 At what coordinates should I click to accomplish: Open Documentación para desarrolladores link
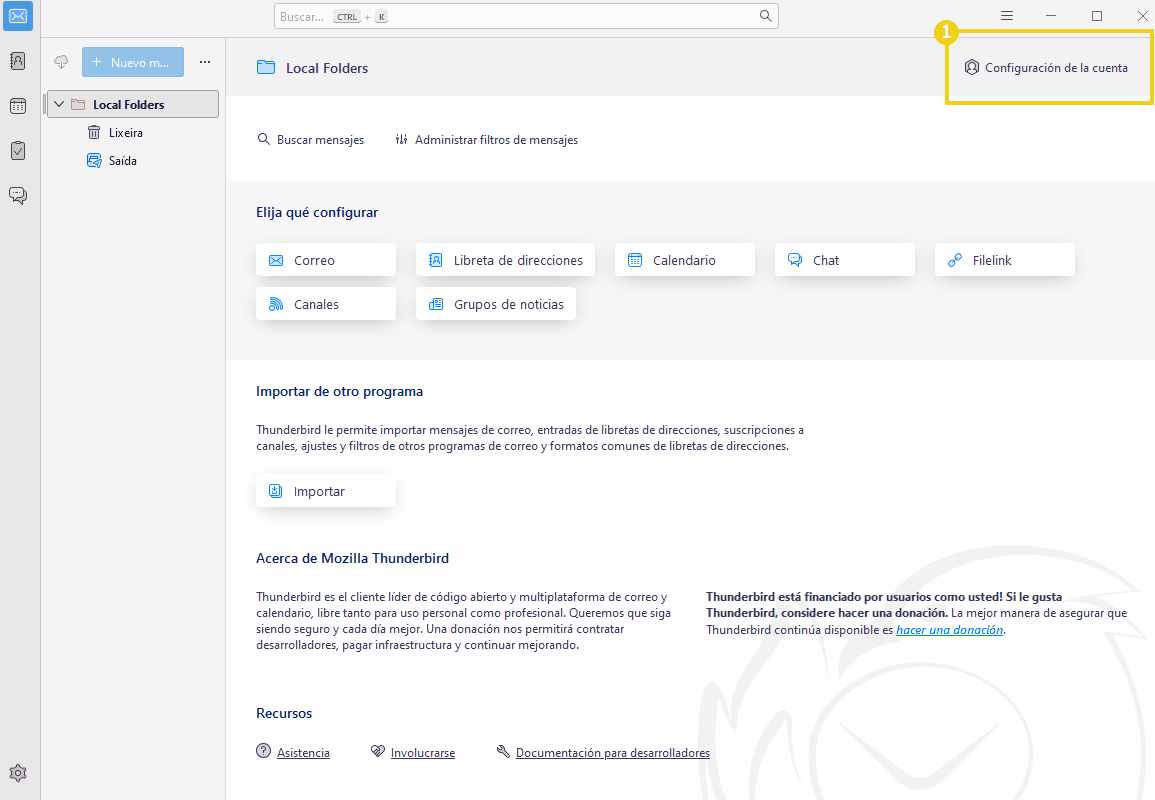[612, 753]
